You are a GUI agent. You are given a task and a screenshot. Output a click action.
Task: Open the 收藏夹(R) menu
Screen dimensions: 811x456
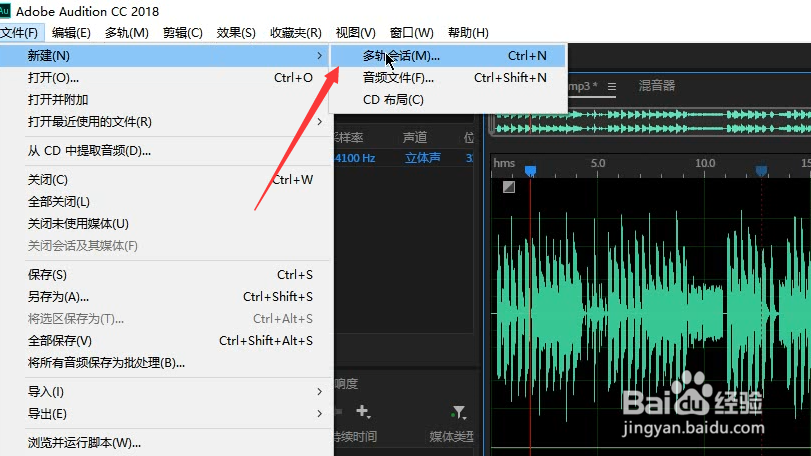[x=296, y=33]
